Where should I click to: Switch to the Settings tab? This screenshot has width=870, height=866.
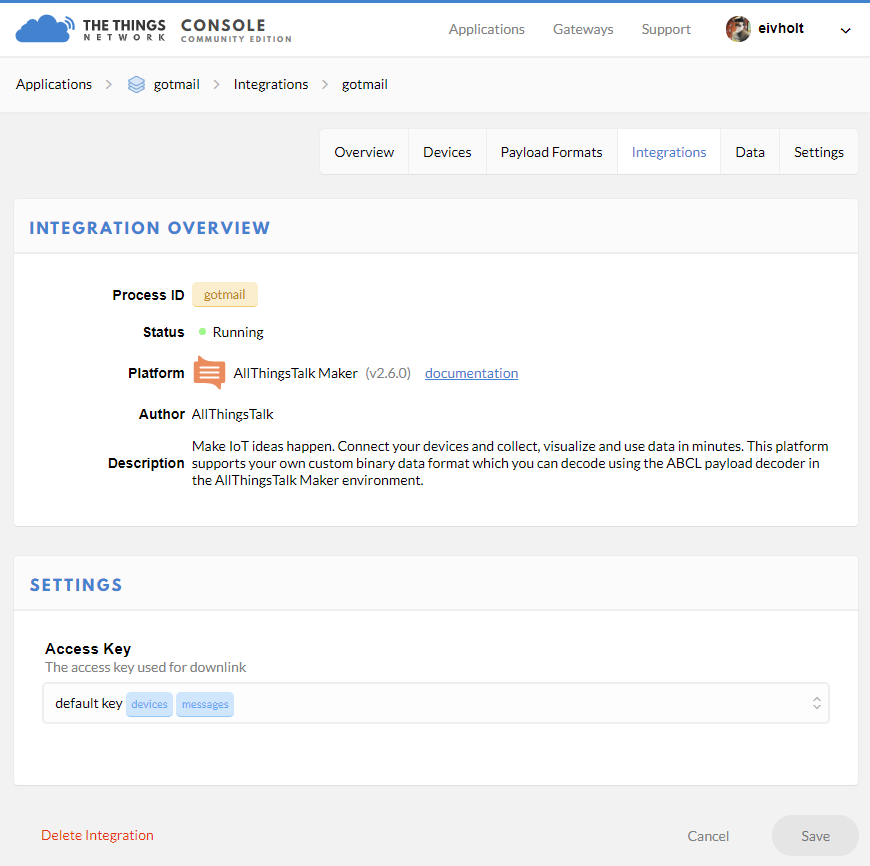coord(818,152)
